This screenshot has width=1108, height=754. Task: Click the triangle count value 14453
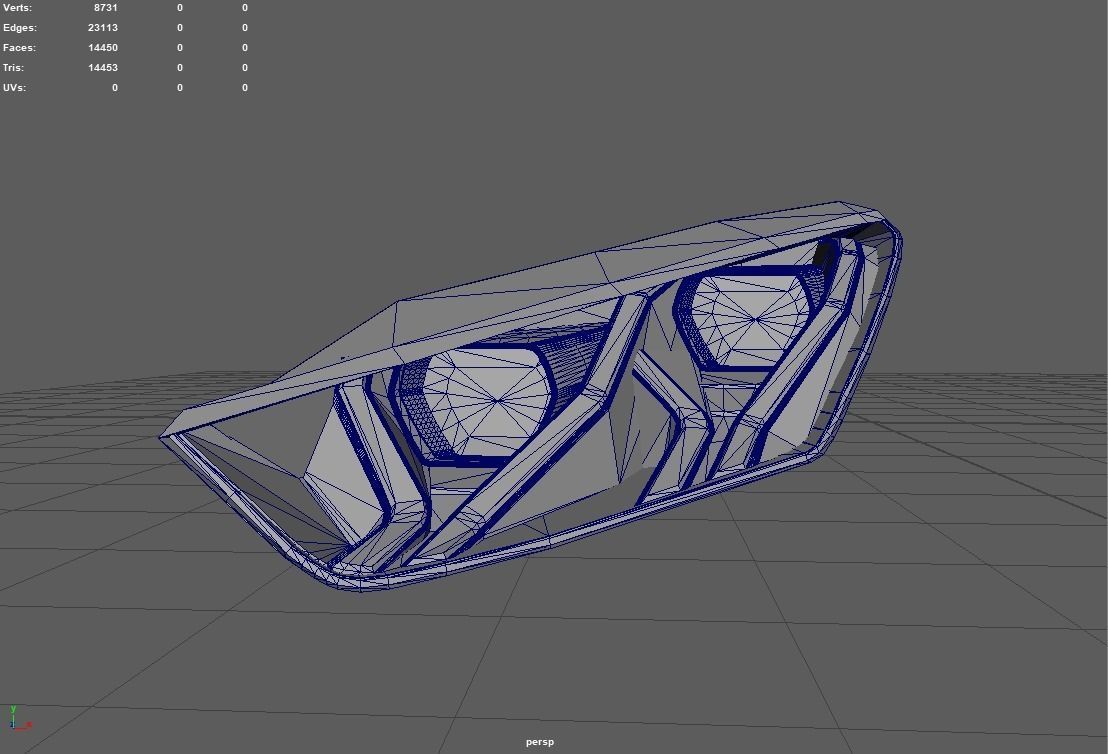[103, 67]
